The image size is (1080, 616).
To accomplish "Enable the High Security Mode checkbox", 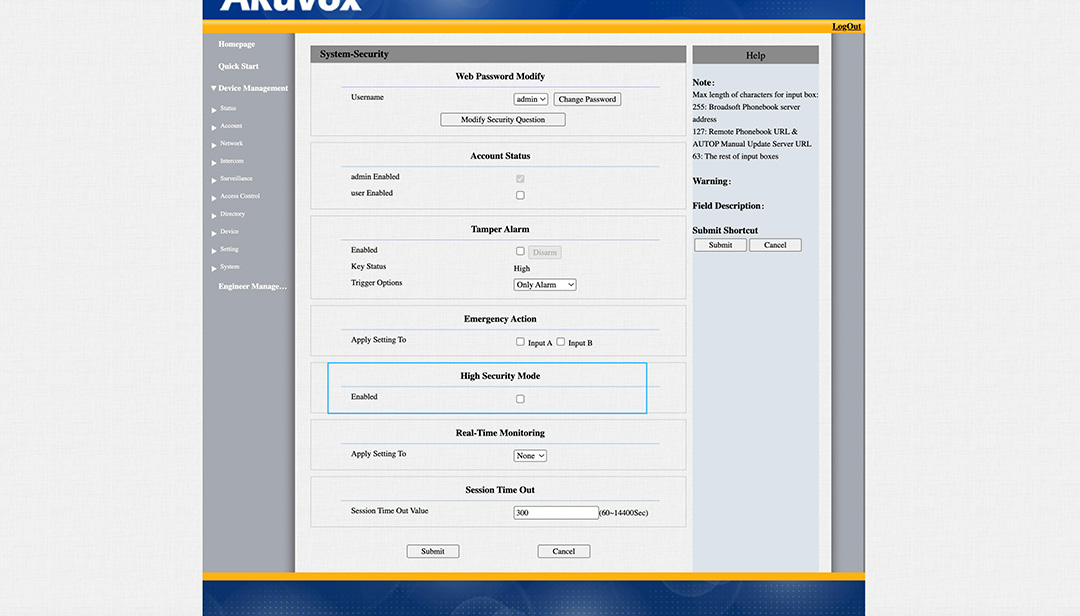I will tap(520, 399).
